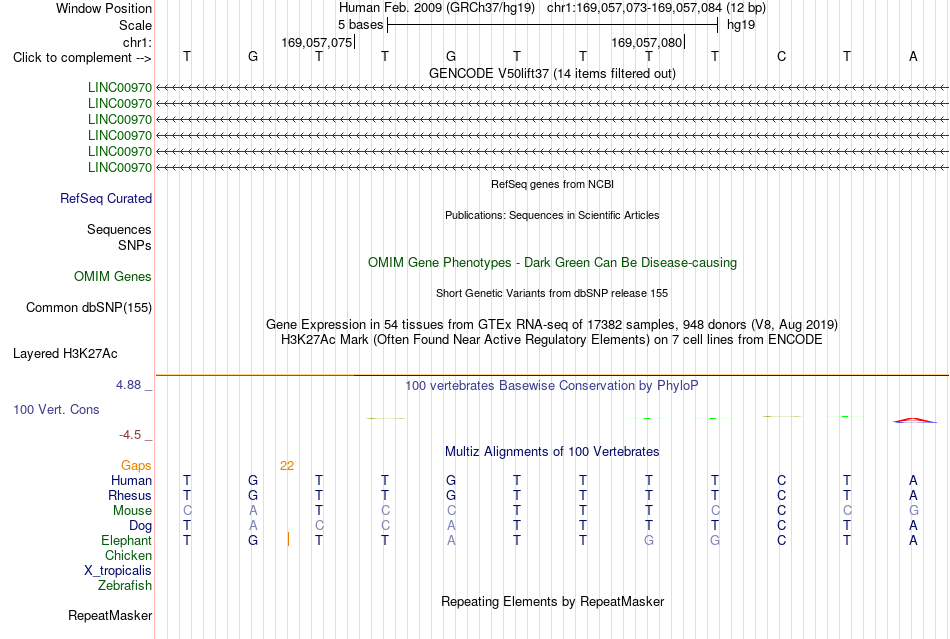Click the OMIM Gene Phenotypes title

[552, 262]
